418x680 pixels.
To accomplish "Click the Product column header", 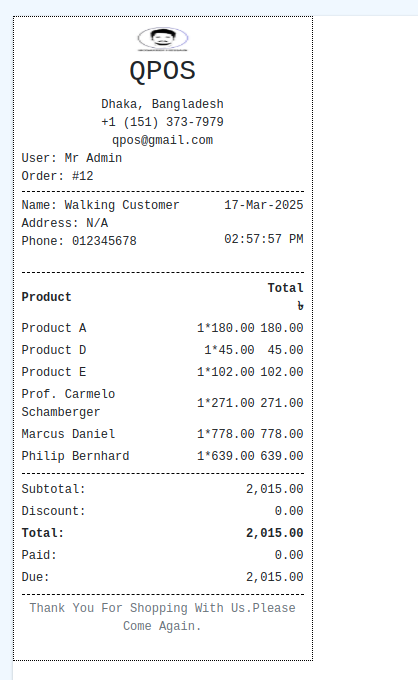I will tap(46, 297).
